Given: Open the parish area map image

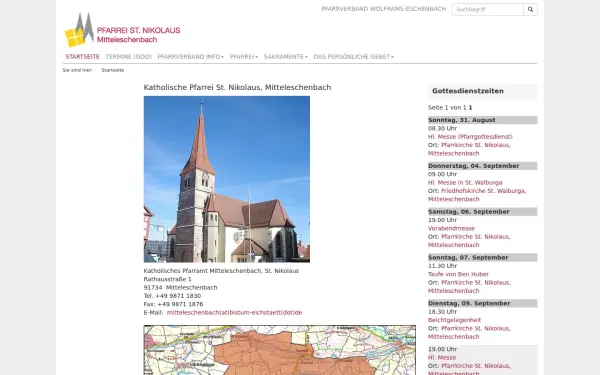Looking at the screenshot, I should tap(280, 350).
